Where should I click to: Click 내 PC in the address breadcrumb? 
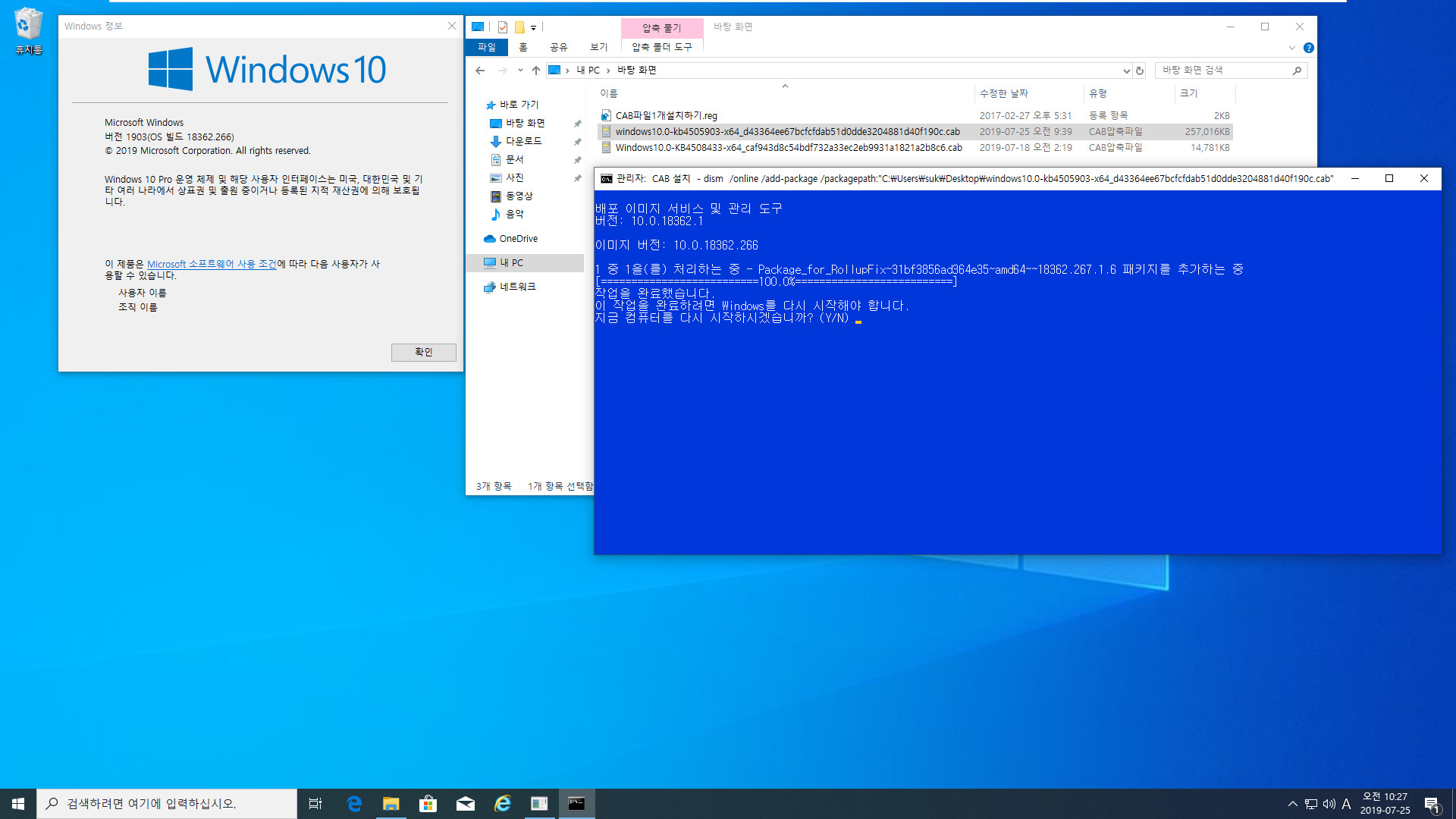coord(588,71)
